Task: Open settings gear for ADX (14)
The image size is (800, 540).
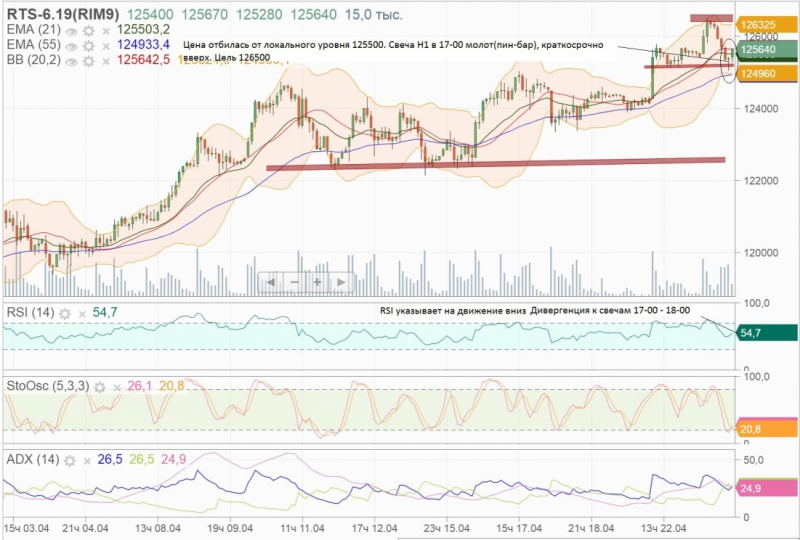Action: pyautogui.click(x=70, y=461)
